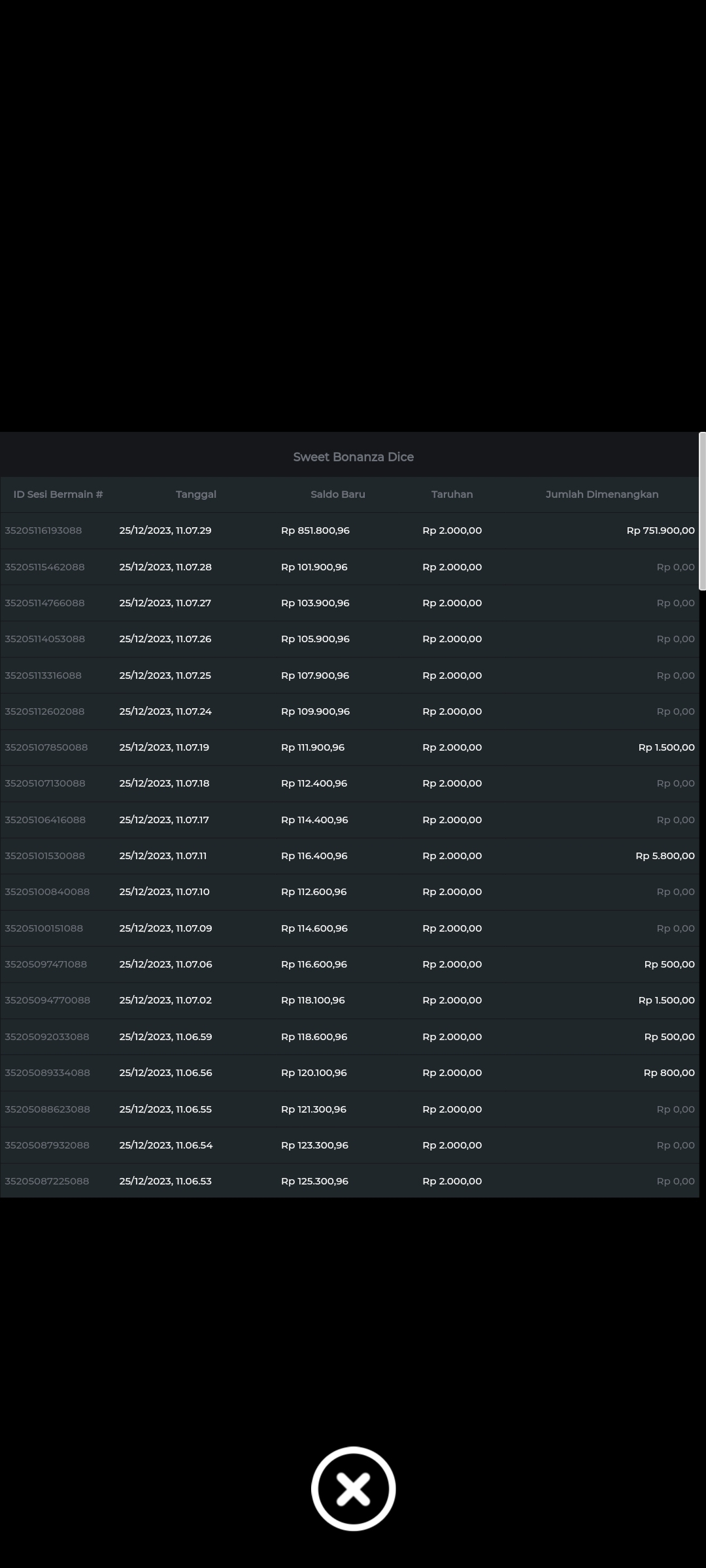Click the Rp 851.800,96 balance cell
706x1568 pixels.
[x=315, y=531]
